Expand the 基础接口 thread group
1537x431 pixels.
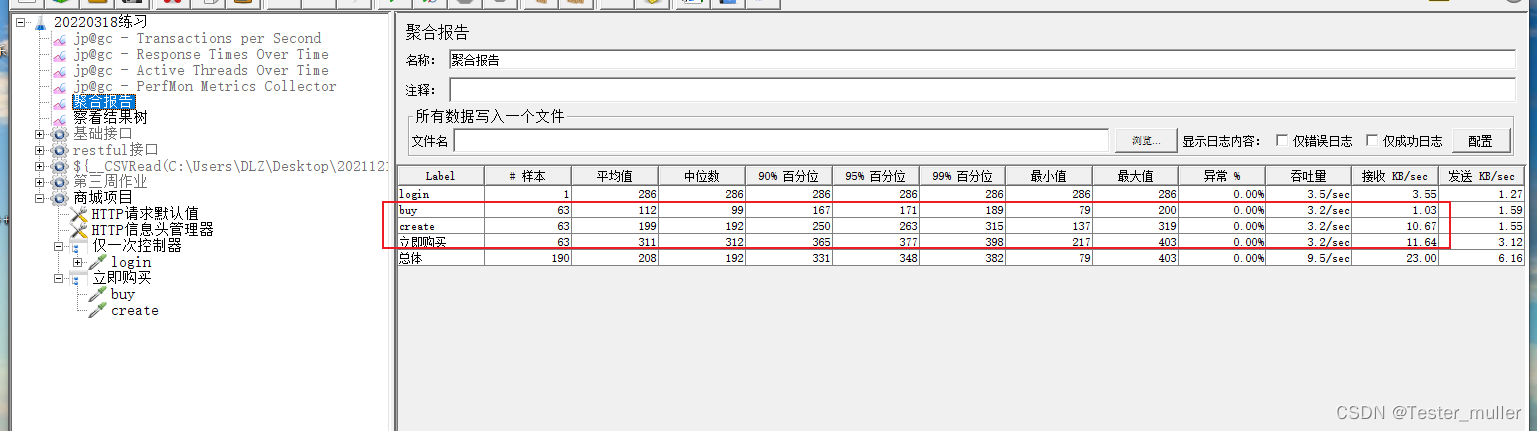pyautogui.click(x=40, y=134)
